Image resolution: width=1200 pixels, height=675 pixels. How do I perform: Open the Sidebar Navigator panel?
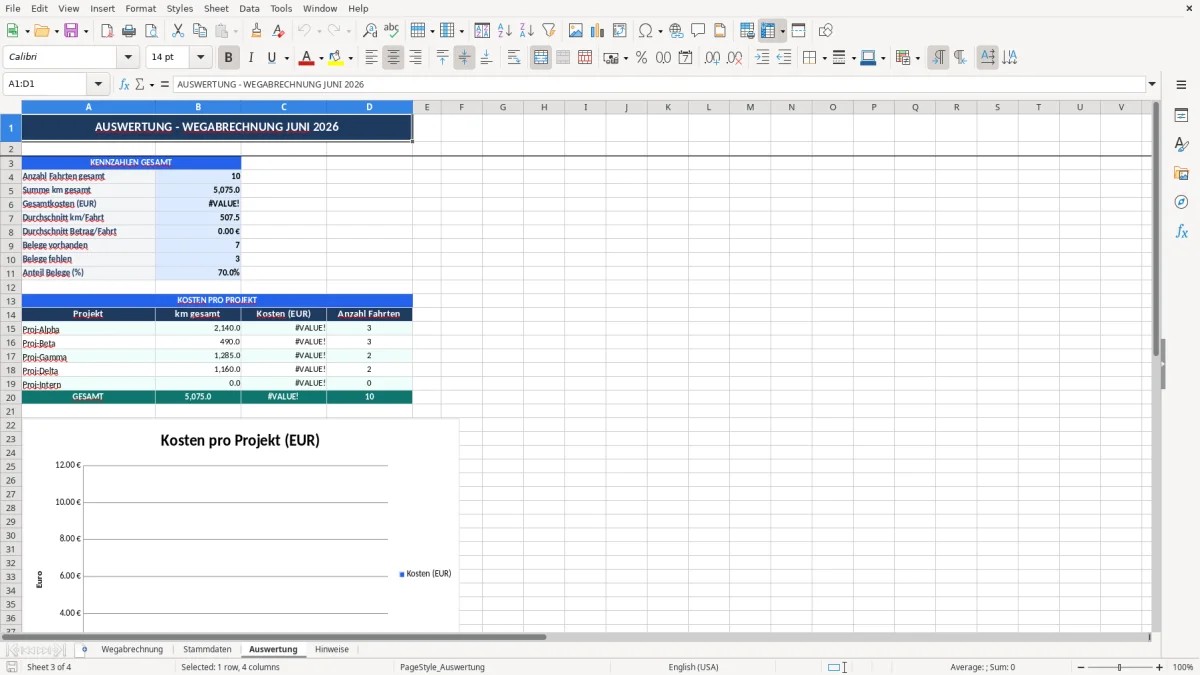pos(1181,202)
